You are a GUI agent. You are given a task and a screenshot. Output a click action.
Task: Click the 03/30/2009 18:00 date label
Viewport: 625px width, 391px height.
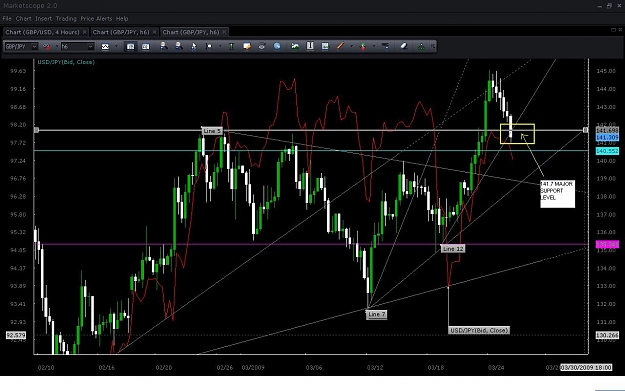pyautogui.click(x=586, y=367)
